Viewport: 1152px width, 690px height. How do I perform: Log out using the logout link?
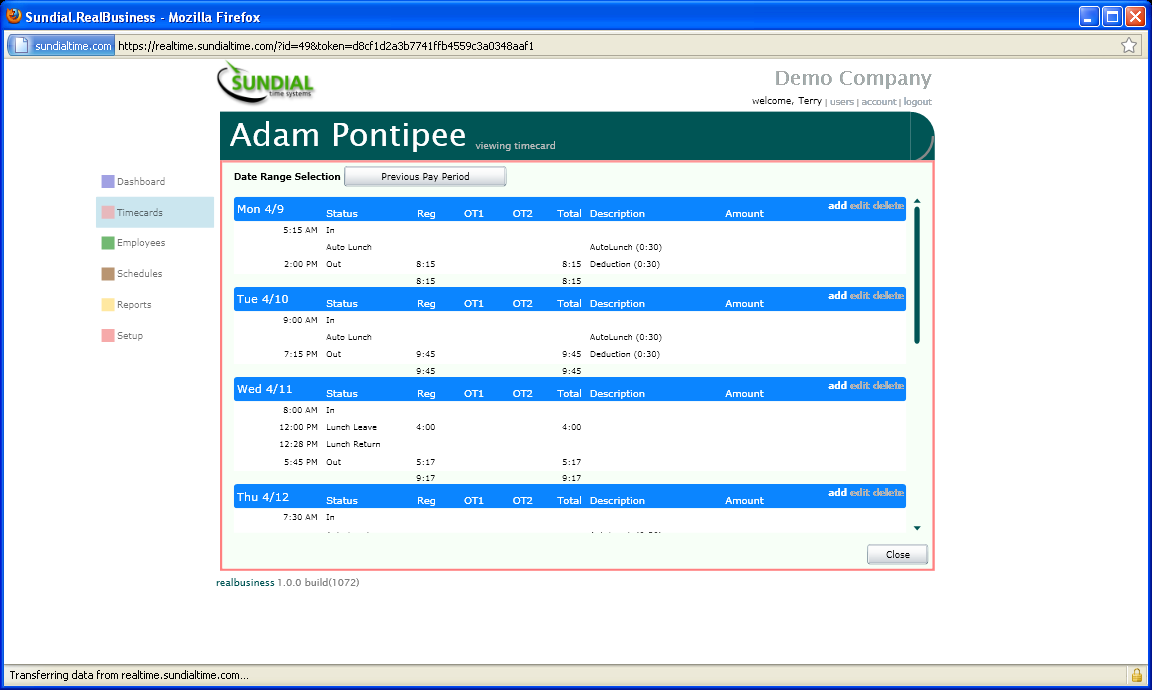(917, 102)
